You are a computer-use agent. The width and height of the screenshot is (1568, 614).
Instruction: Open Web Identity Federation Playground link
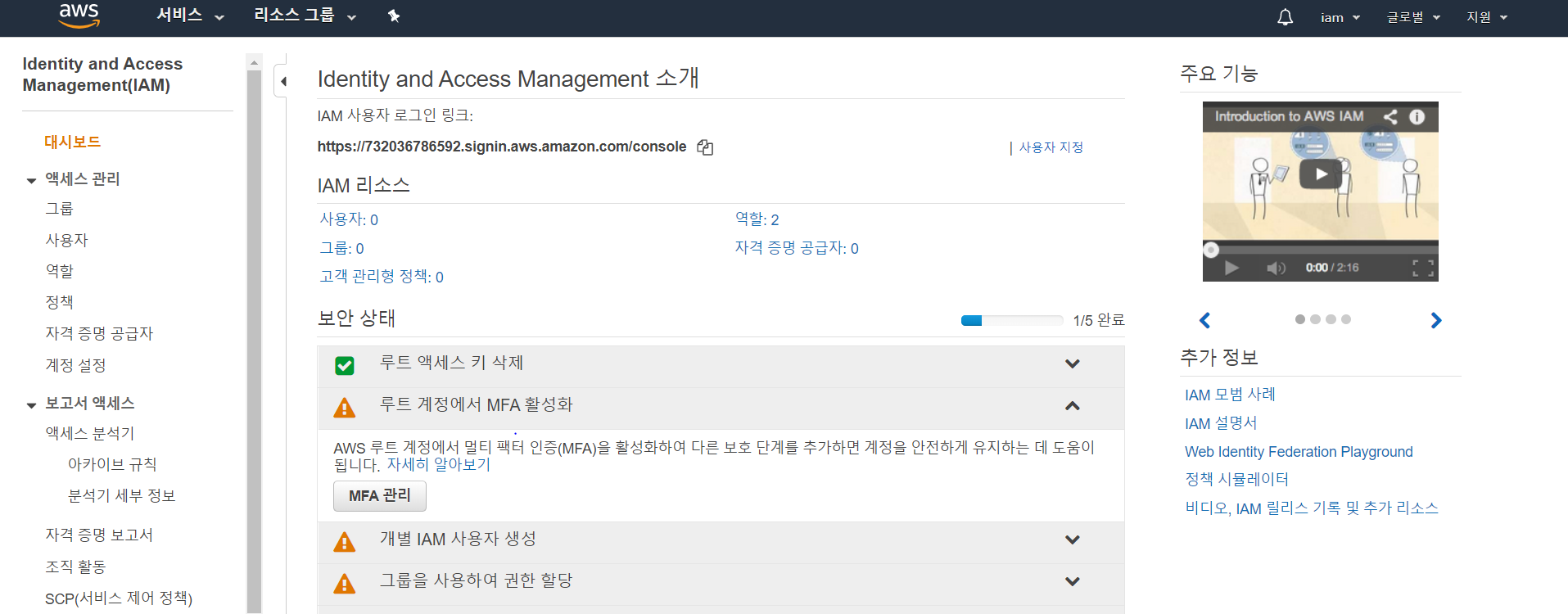coord(1299,452)
